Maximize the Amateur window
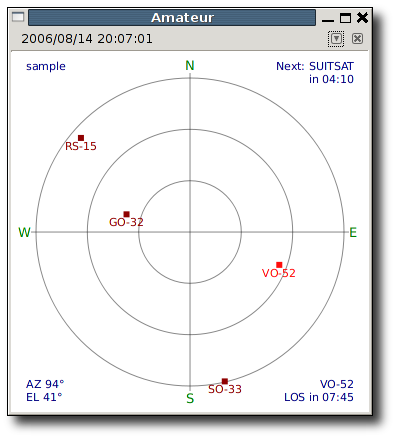396x439 pixels. coord(345,18)
